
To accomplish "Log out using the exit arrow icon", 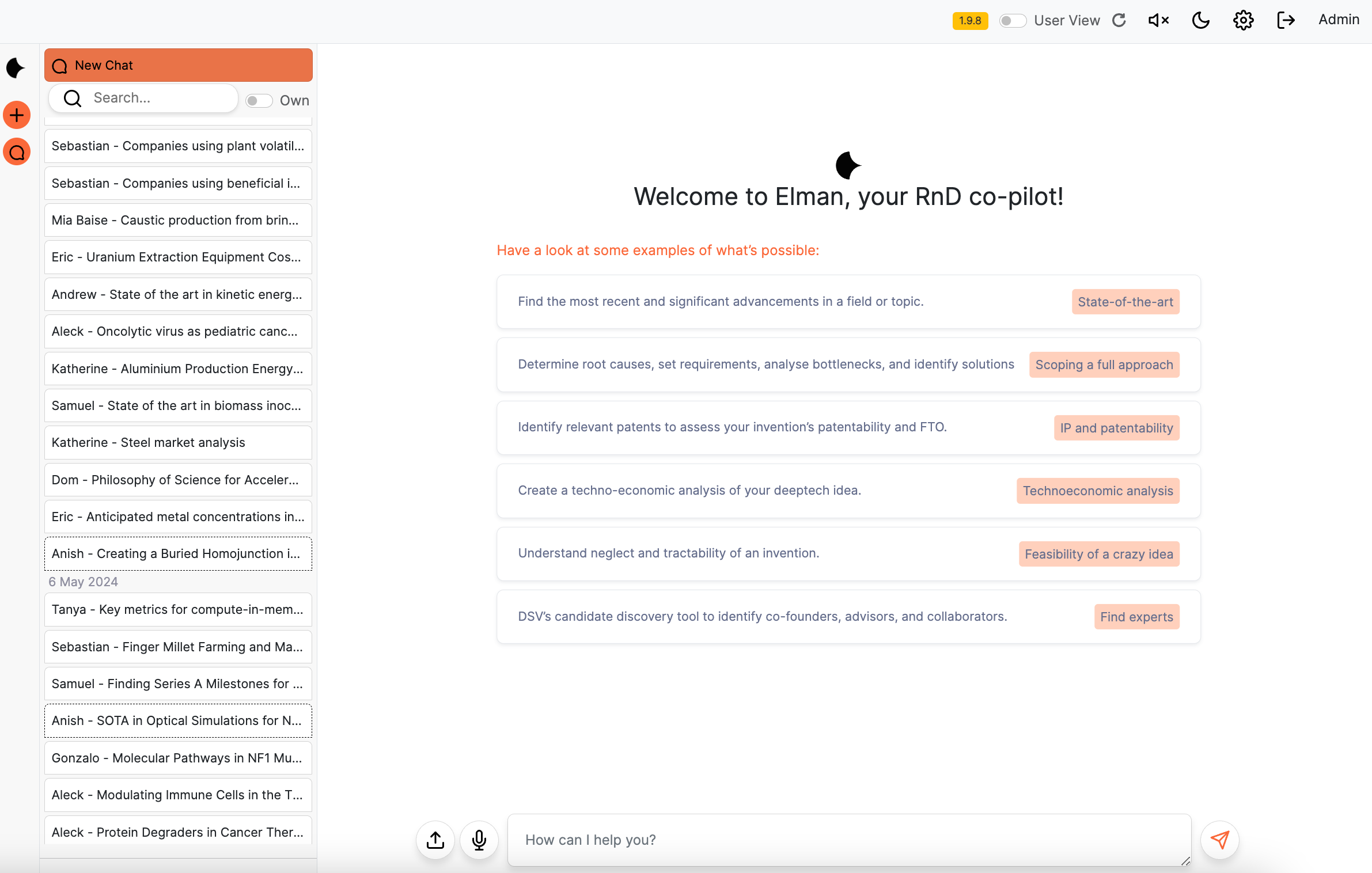I will pyautogui.click(x=1286, y=21).
